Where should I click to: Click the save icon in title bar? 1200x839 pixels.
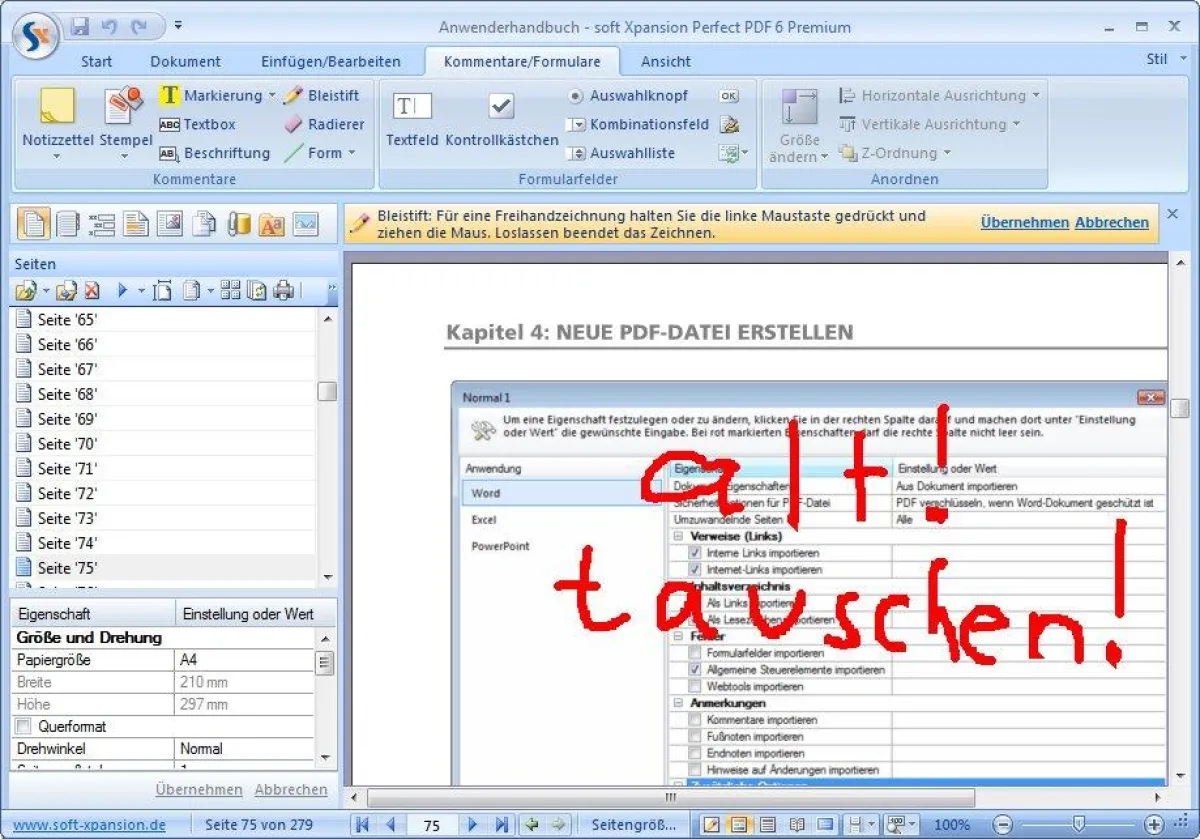click(x=80, y=26)
